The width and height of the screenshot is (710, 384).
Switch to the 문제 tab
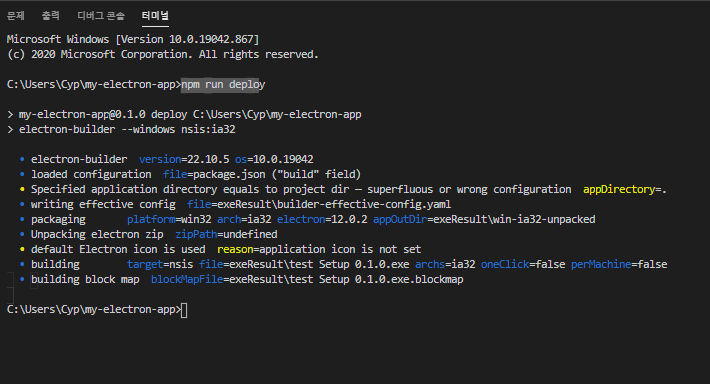click(x=15, y=16)
